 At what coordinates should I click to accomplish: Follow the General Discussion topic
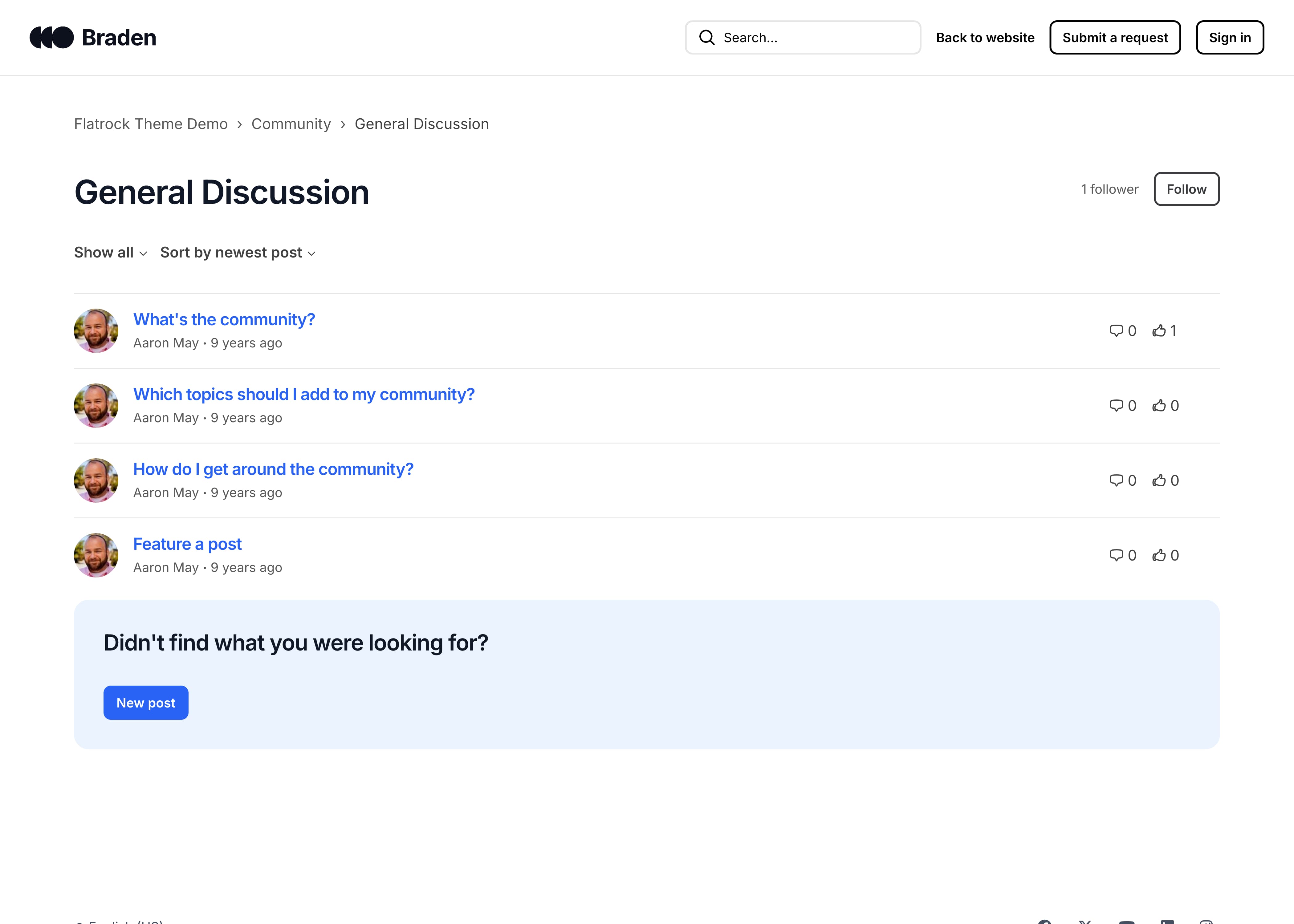coord(1186,189)
